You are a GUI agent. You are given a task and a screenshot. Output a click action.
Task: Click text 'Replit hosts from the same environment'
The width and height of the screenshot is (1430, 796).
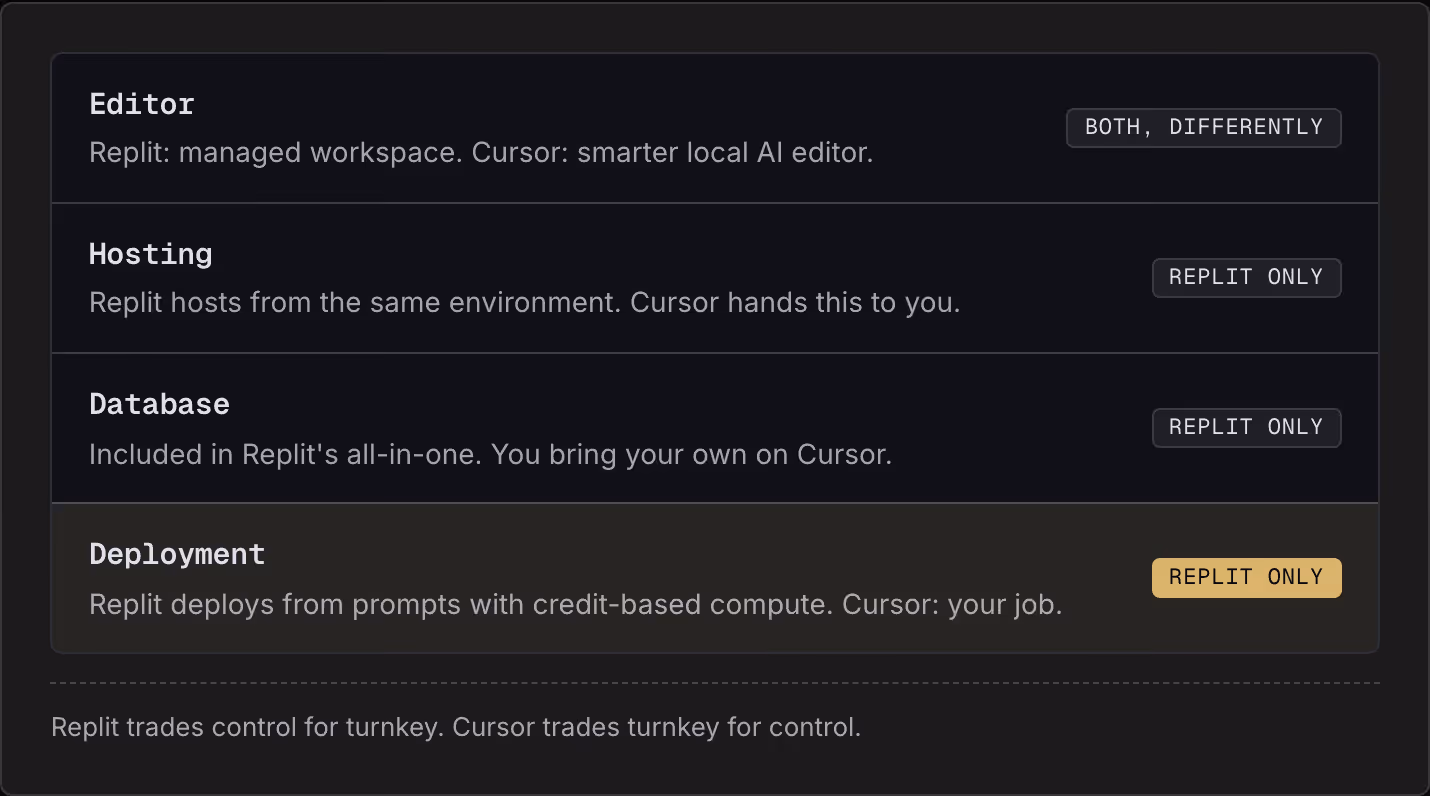pos(353,303)
